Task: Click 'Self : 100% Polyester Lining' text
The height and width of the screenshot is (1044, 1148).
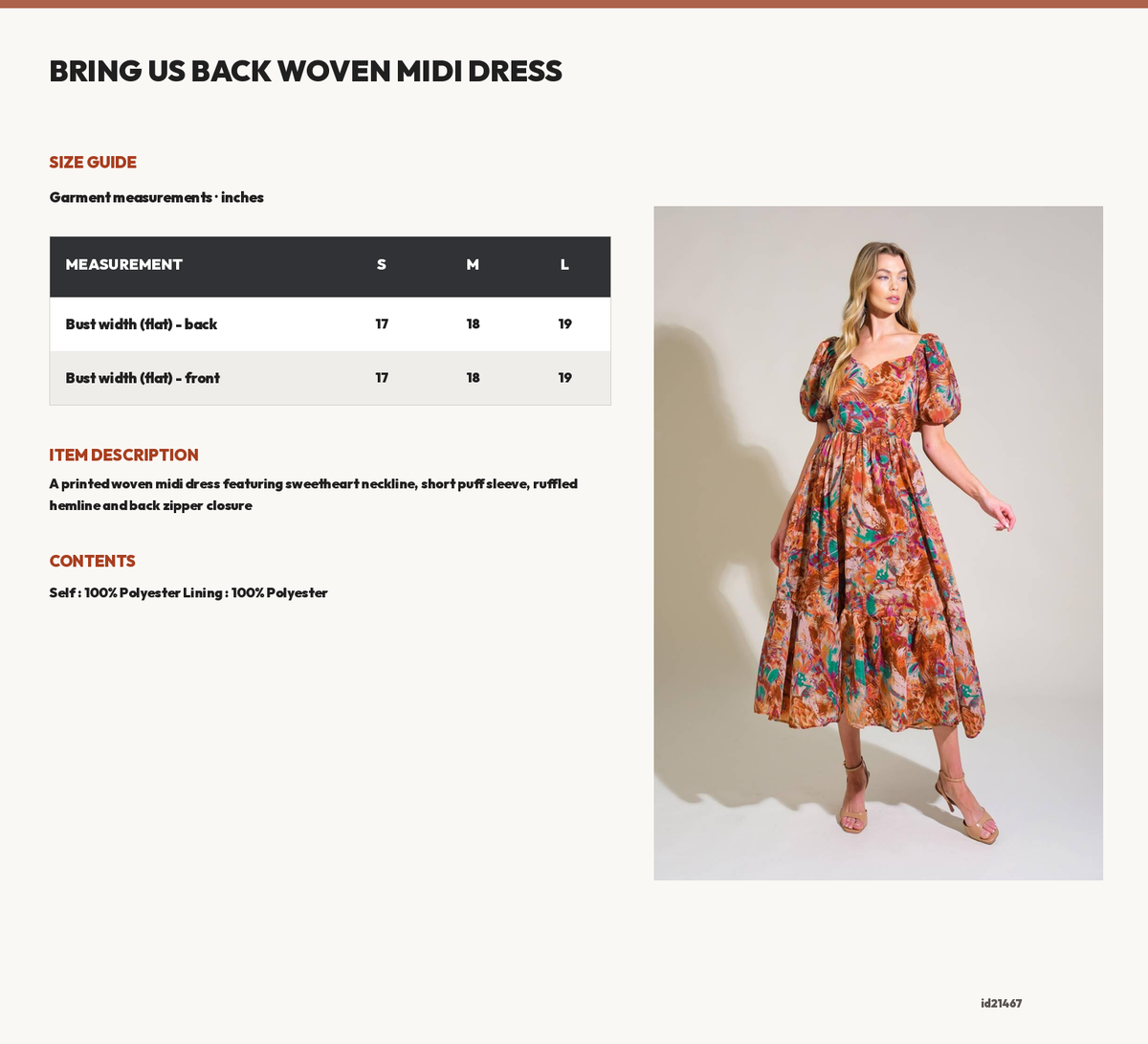Action: pyautogui.click(x=136, y=593)
